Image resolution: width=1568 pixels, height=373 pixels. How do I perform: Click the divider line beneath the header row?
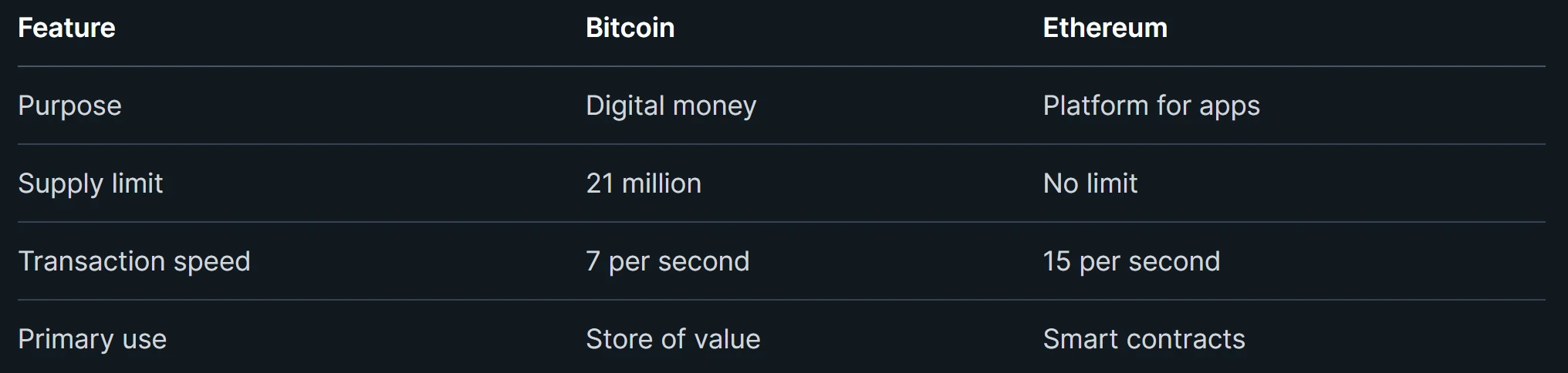(781, 66)
